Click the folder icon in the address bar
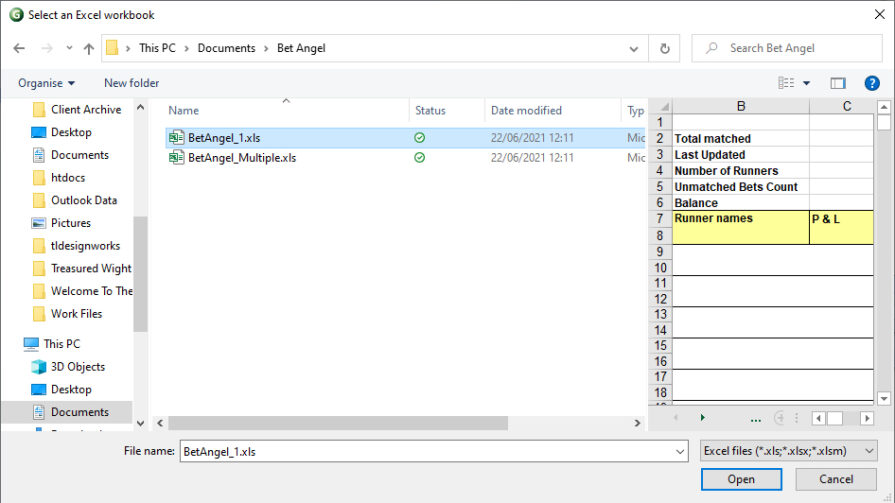 [112, 48]
